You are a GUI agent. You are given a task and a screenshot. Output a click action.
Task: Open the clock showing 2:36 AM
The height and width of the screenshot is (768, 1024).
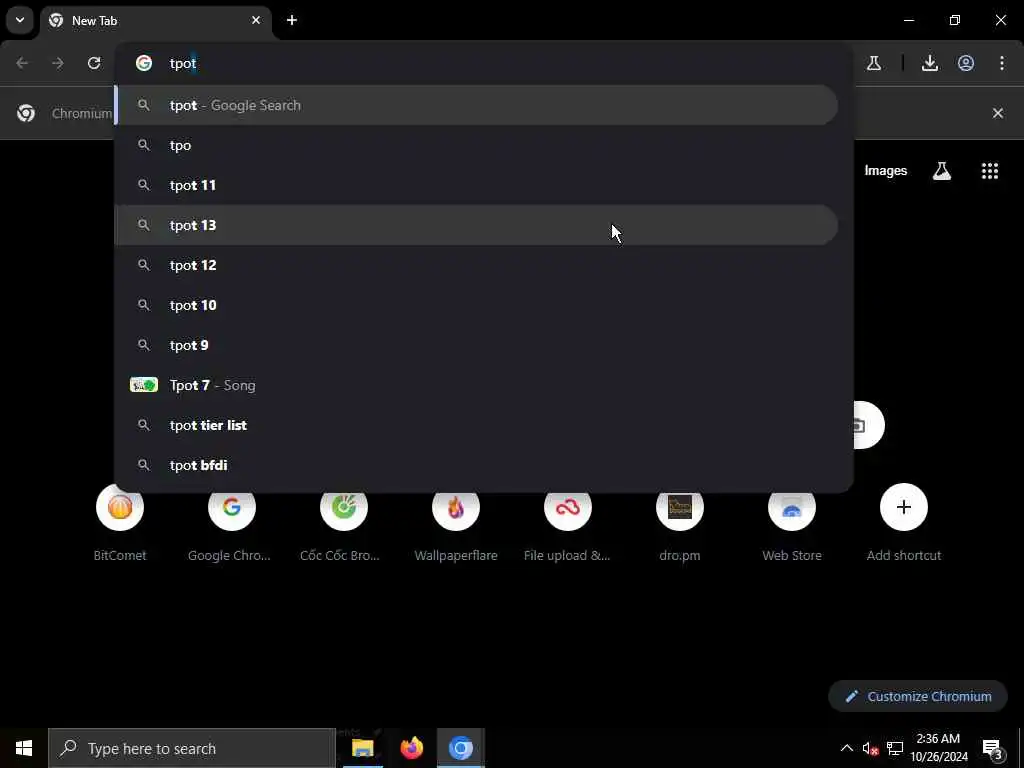click(938, 748)
